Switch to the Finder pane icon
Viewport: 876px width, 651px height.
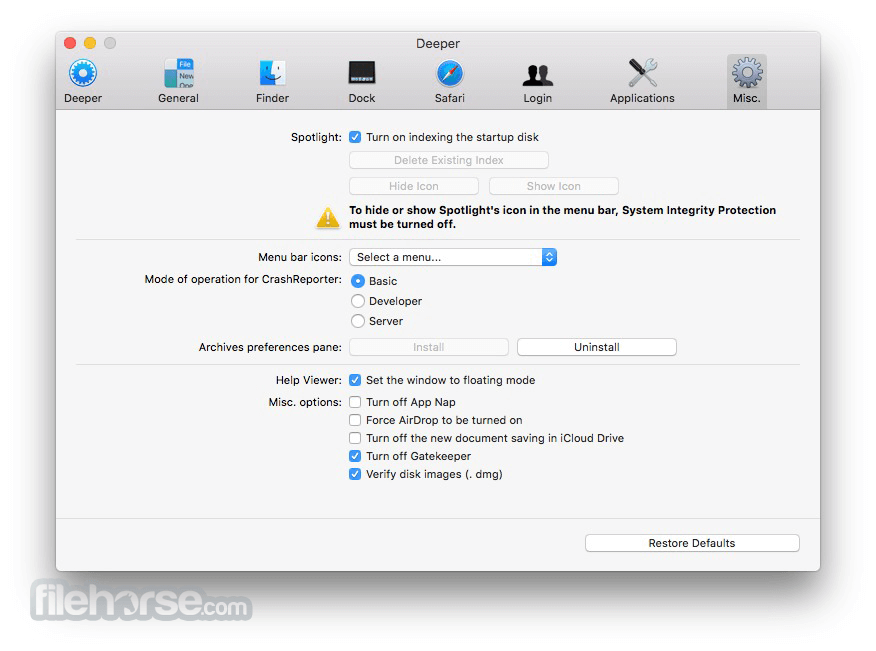[x=273, y=73]
